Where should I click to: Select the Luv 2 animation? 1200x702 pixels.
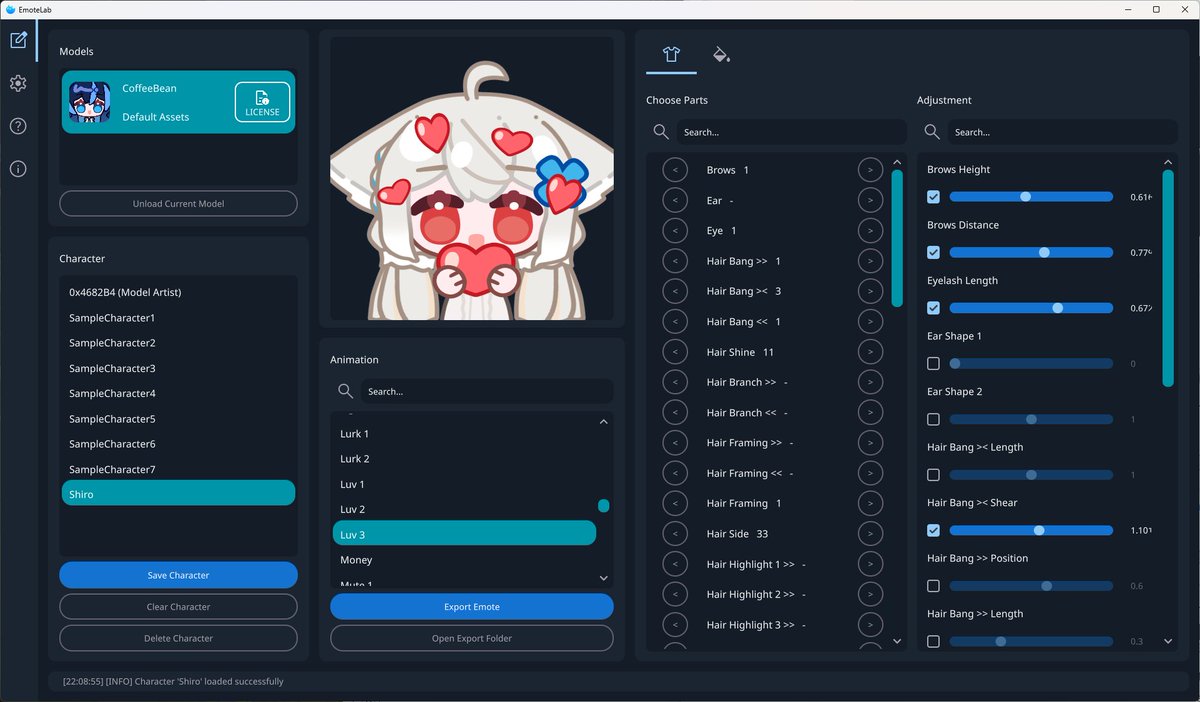[464, 509]
